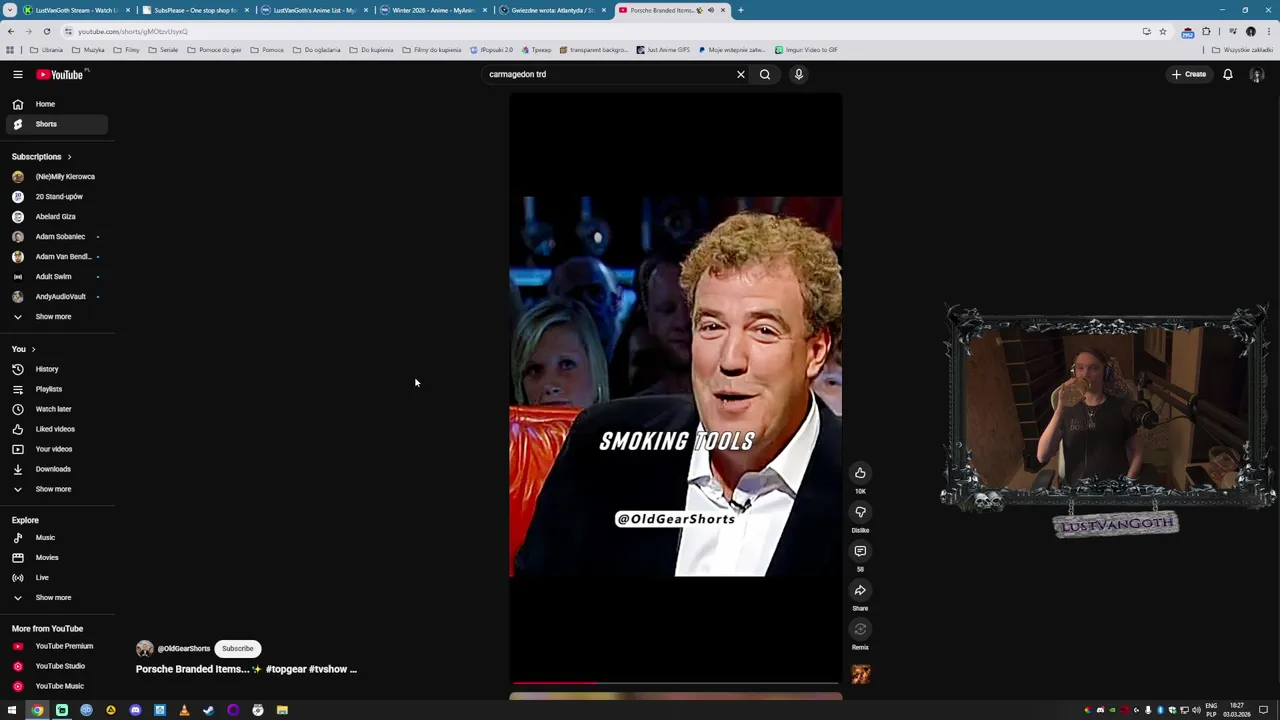Open the Muzyka bookmarks folder
The width and height of the screenshot is (1280, 720).
[88, 50]
